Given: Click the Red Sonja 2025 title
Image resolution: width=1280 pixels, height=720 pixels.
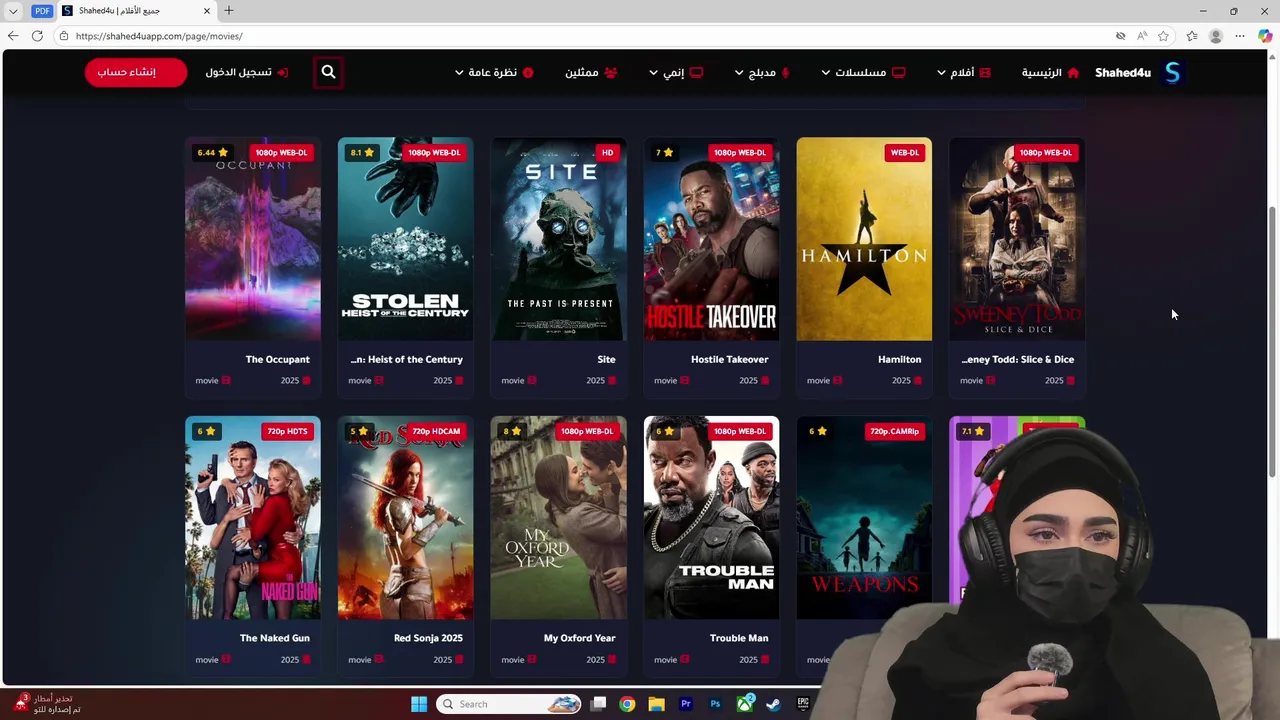Looking at the screenshot, I should (428, 638).
